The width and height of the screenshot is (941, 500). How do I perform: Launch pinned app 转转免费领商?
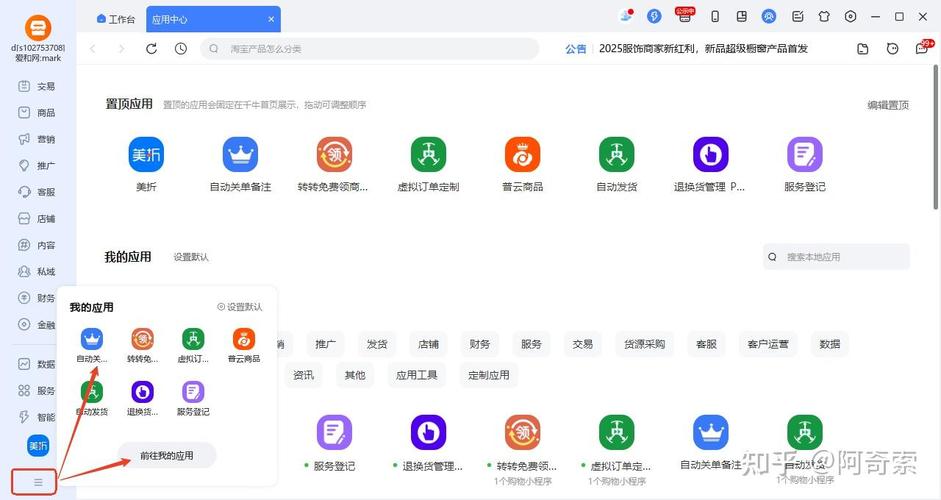click(334, 154)
